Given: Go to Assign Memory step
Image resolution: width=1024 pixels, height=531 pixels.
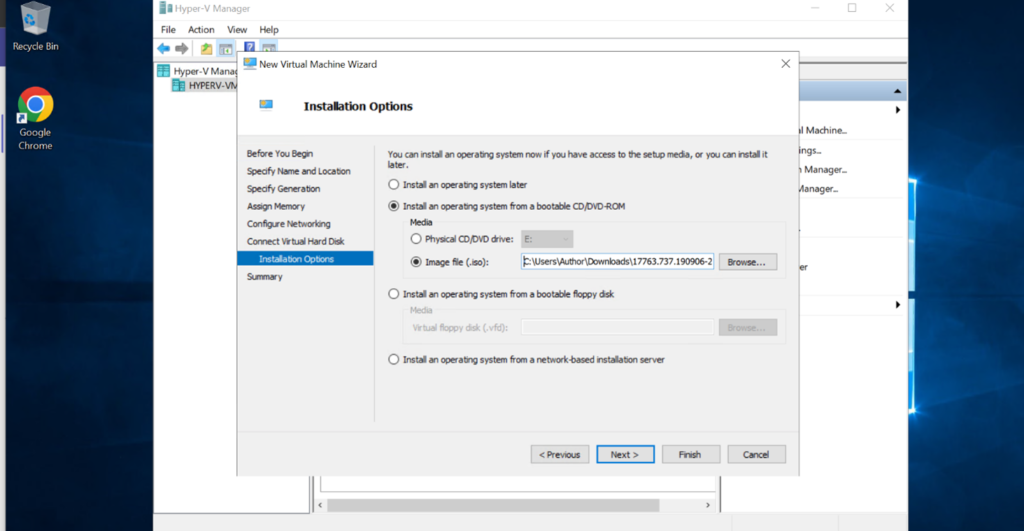Looking at the screenshot, I should (276, 206).
